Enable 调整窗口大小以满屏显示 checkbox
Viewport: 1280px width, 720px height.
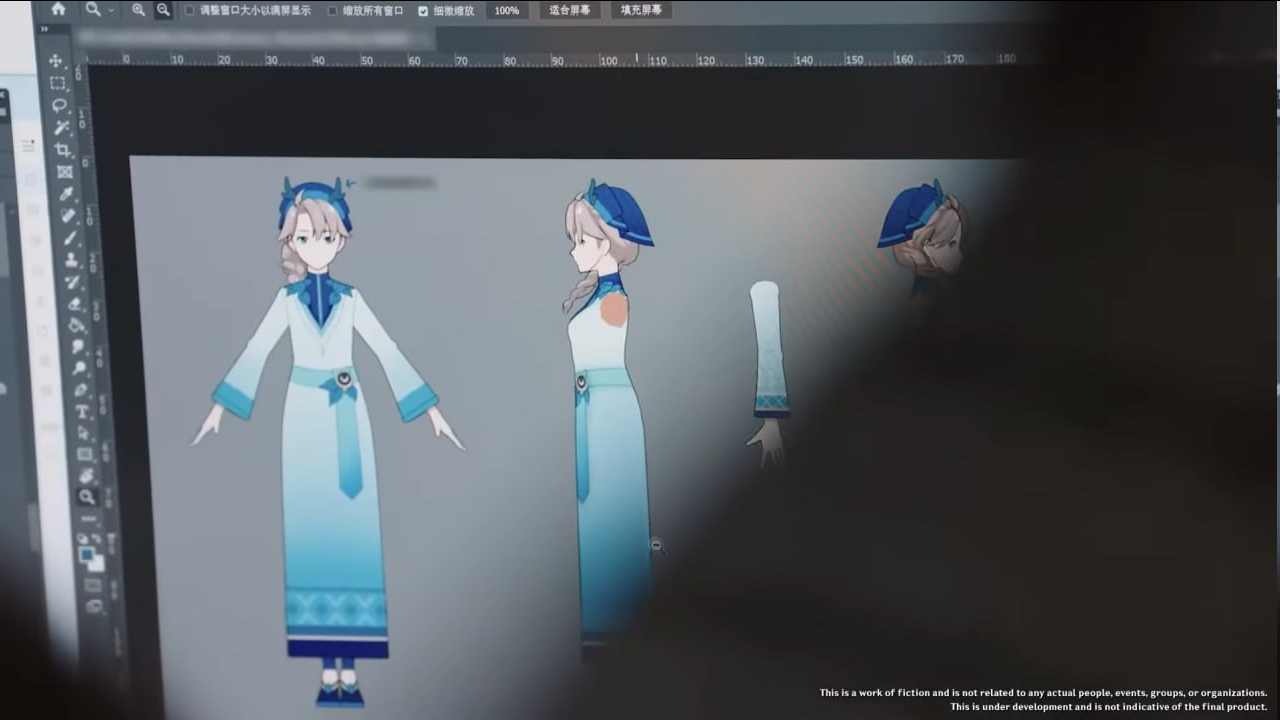point(190,11)
